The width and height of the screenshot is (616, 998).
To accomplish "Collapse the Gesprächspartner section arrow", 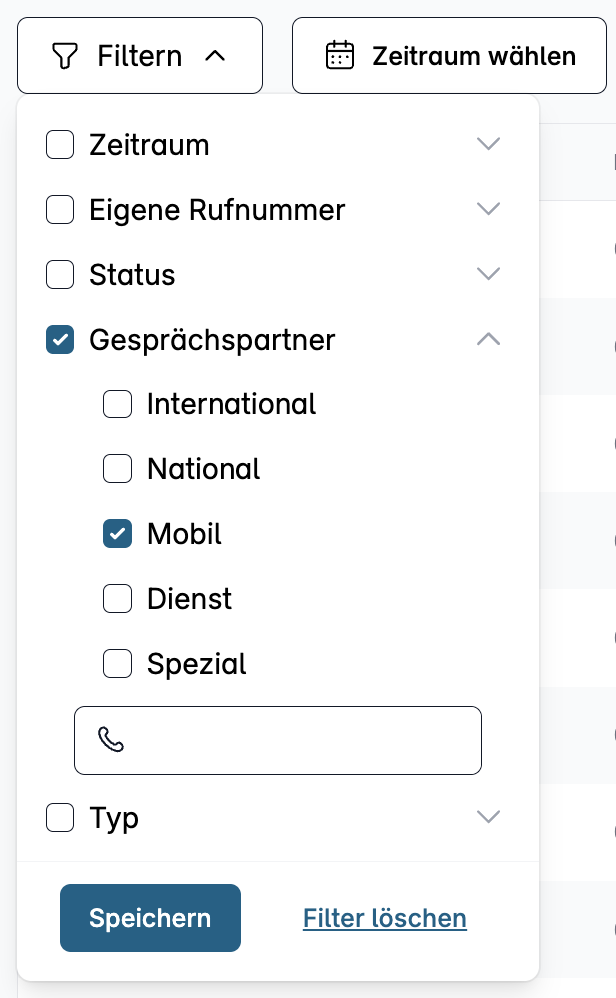I will point(488,340).
